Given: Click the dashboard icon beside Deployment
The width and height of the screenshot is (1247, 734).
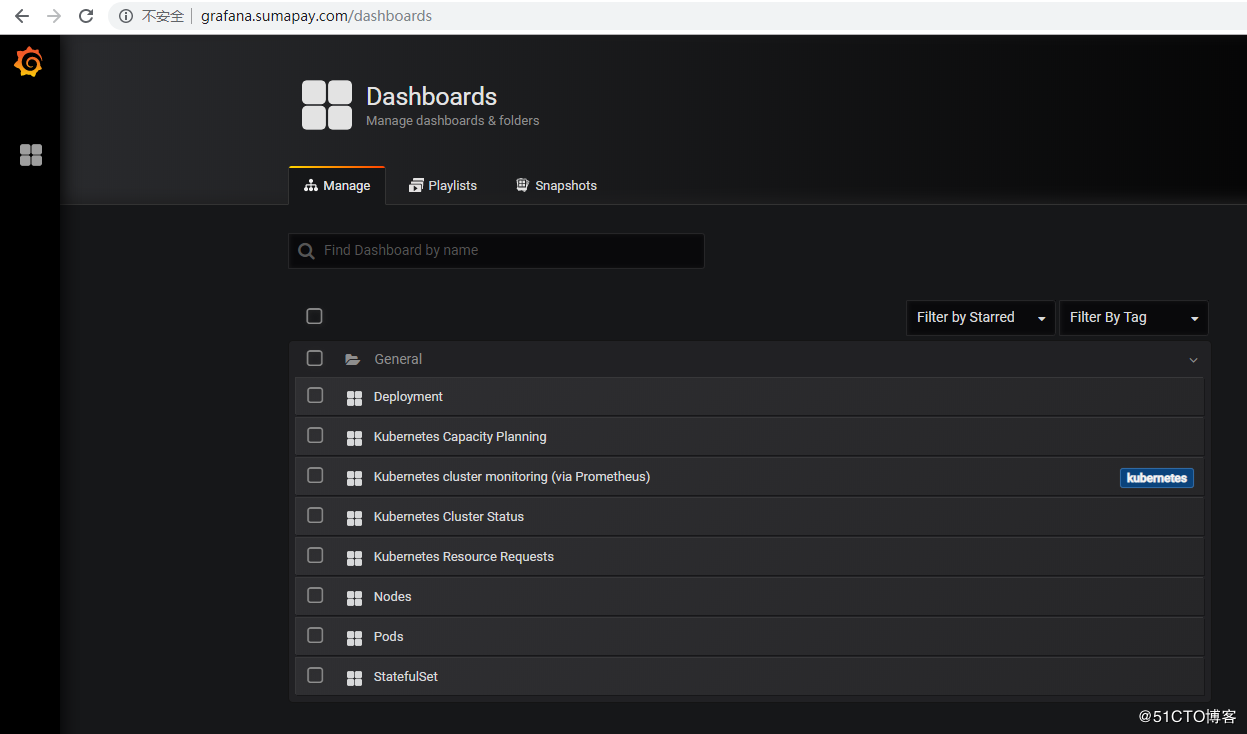Looking at the screenshot, I should click(x=354, y=398).
